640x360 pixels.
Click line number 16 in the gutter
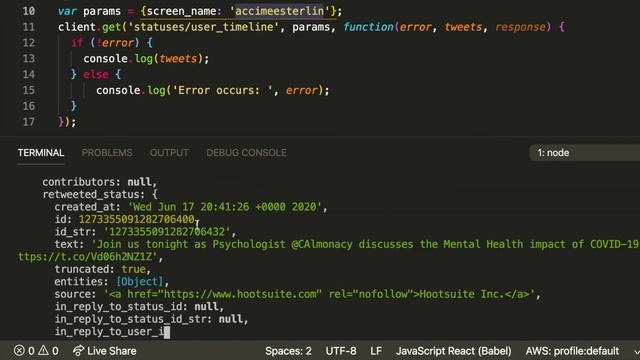pos(29,106)
